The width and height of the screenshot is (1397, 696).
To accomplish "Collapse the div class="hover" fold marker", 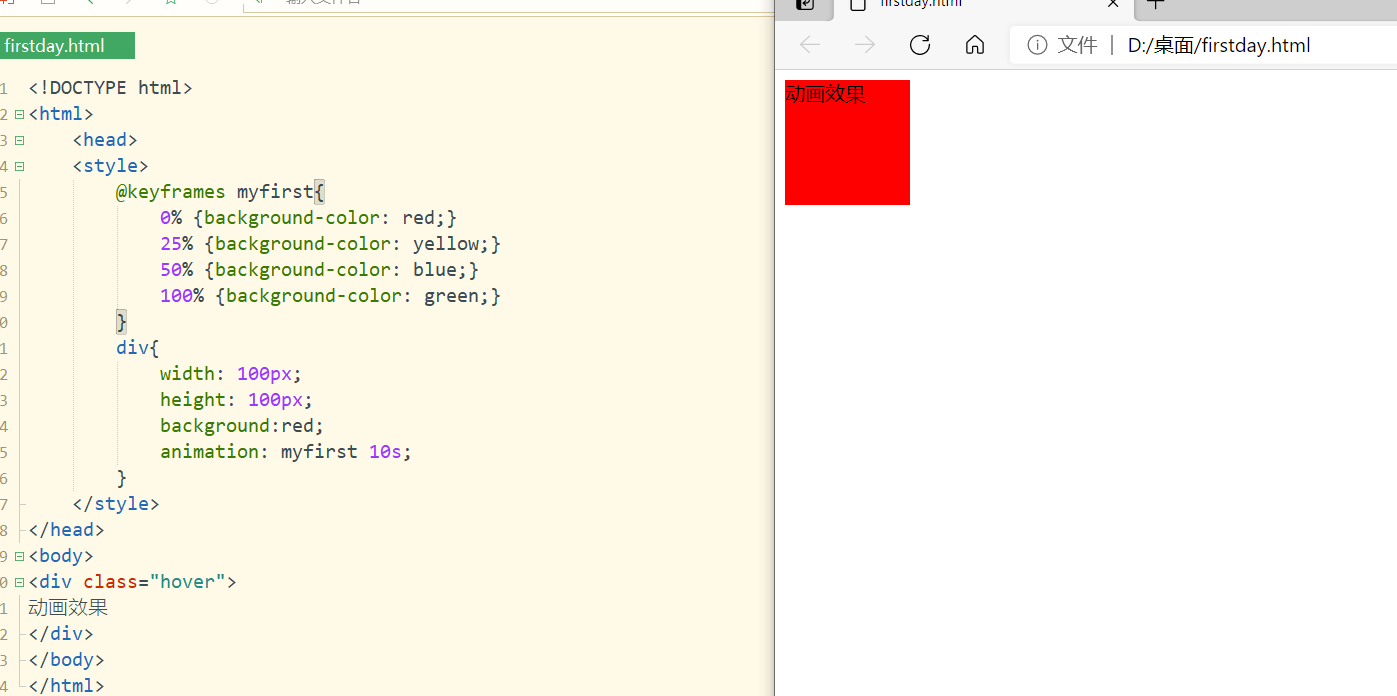I will pyautogui.click(x=19, y=582).
